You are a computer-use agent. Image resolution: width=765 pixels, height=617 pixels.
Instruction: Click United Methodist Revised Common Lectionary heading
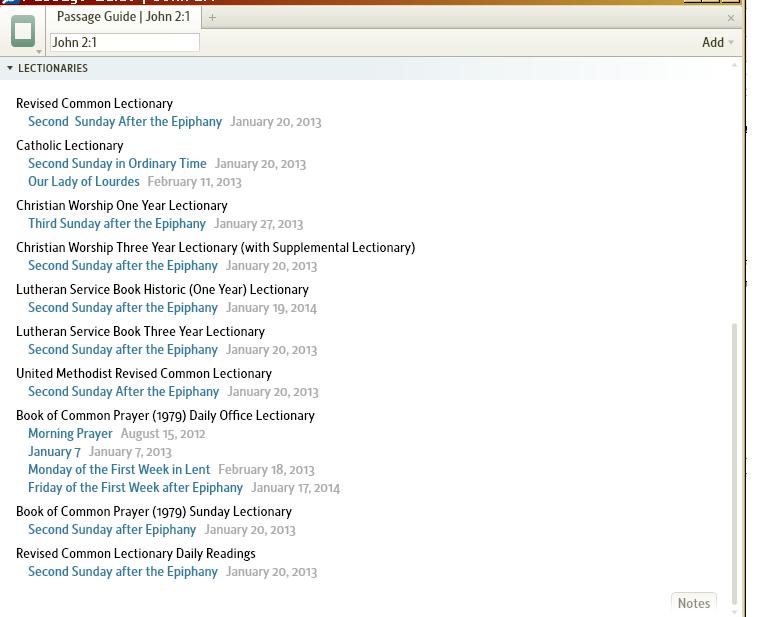[144, 373]
